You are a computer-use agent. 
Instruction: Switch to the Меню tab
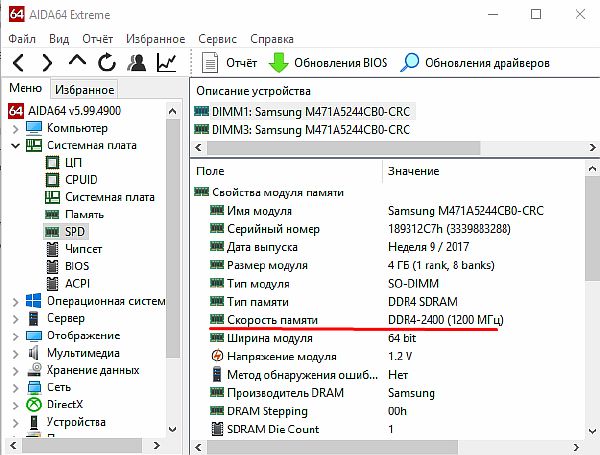tap(26, 88)
